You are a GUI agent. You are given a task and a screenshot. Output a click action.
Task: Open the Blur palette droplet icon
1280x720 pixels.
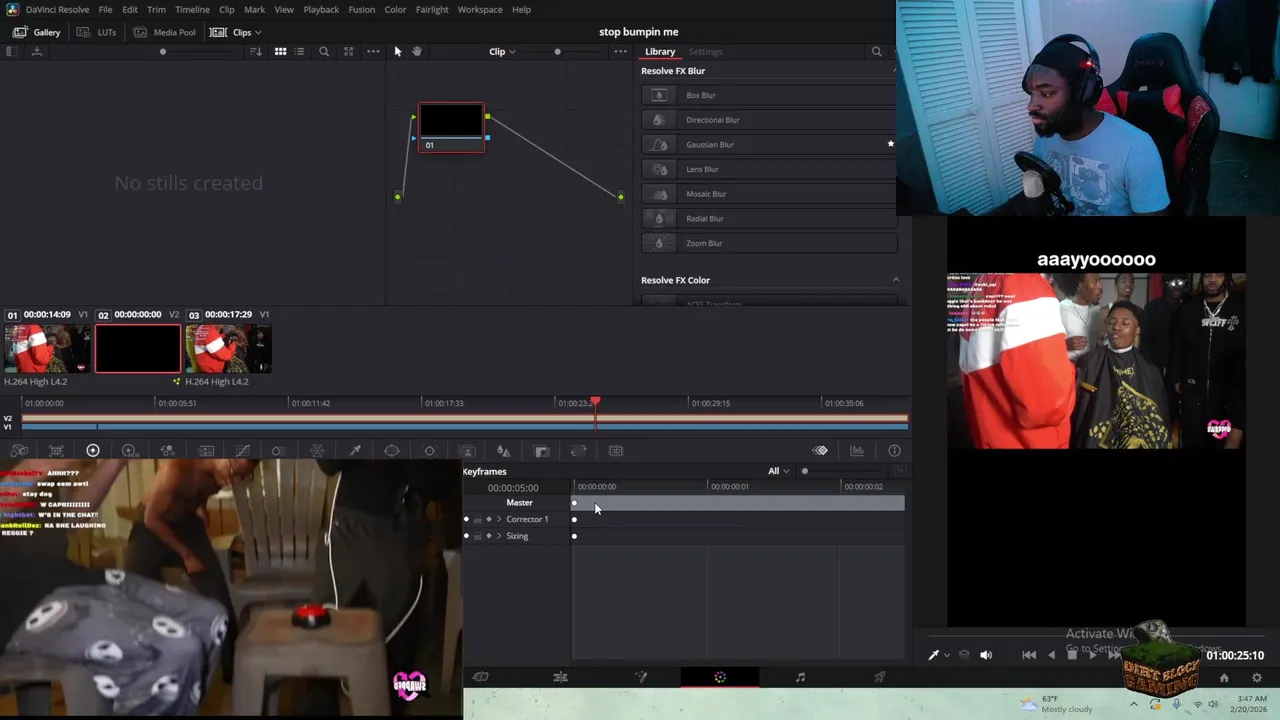click(503, 451)
